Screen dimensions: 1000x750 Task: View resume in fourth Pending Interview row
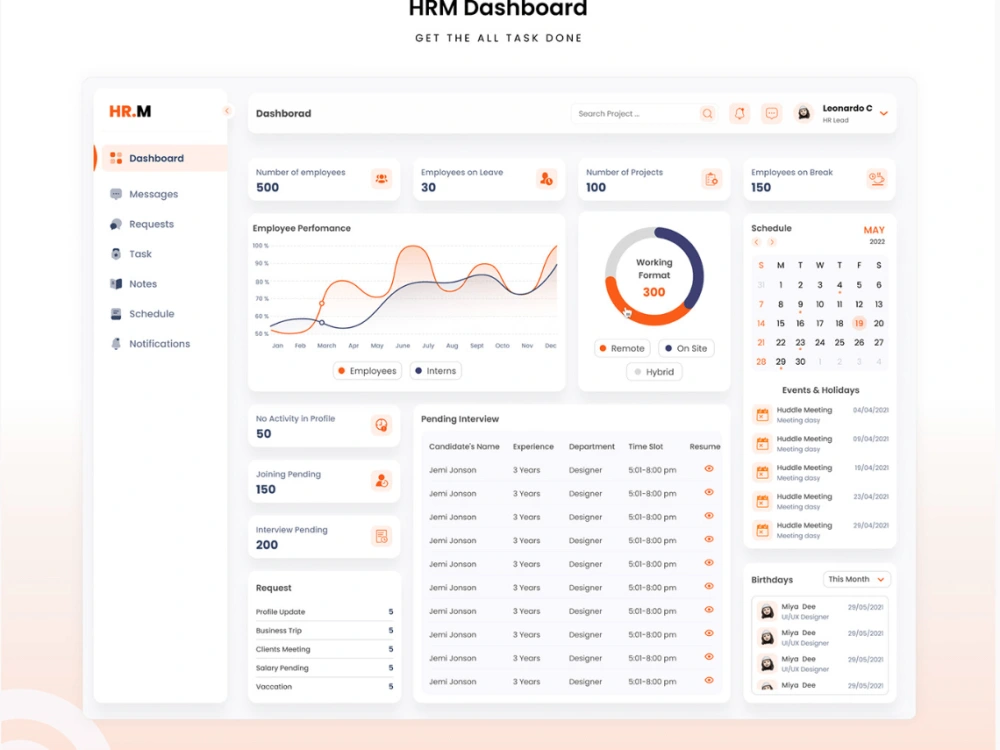click(x=709, y=540)
